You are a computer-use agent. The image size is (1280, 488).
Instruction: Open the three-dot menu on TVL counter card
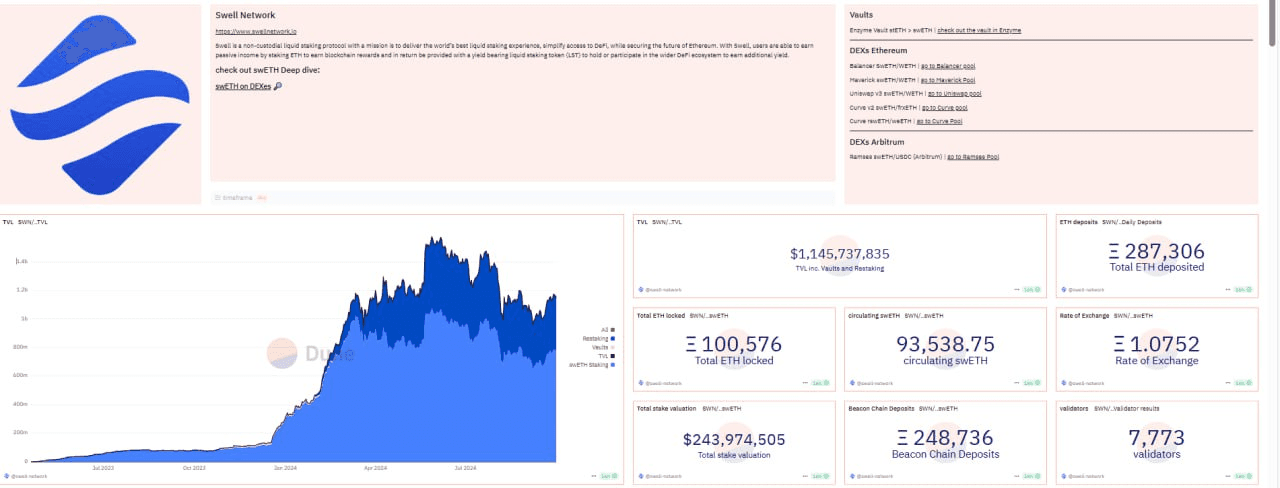click(x=1016, y=290)
